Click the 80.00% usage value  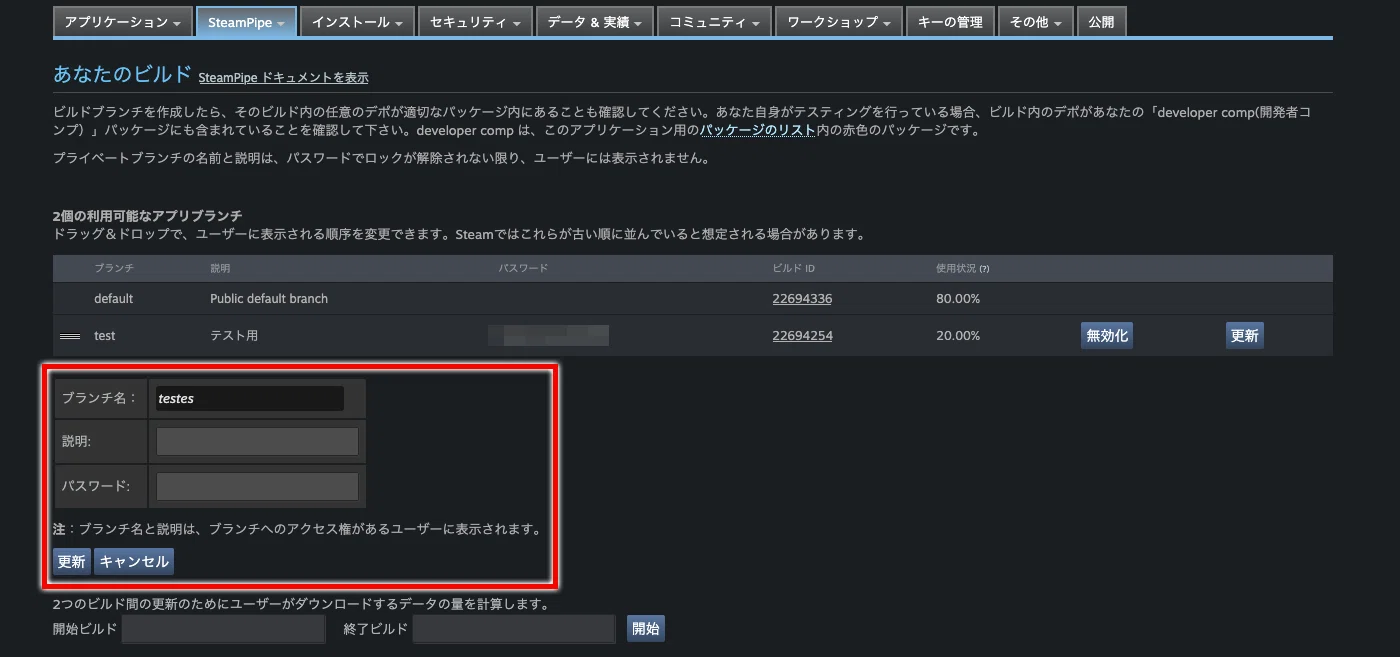pos(958,299)
